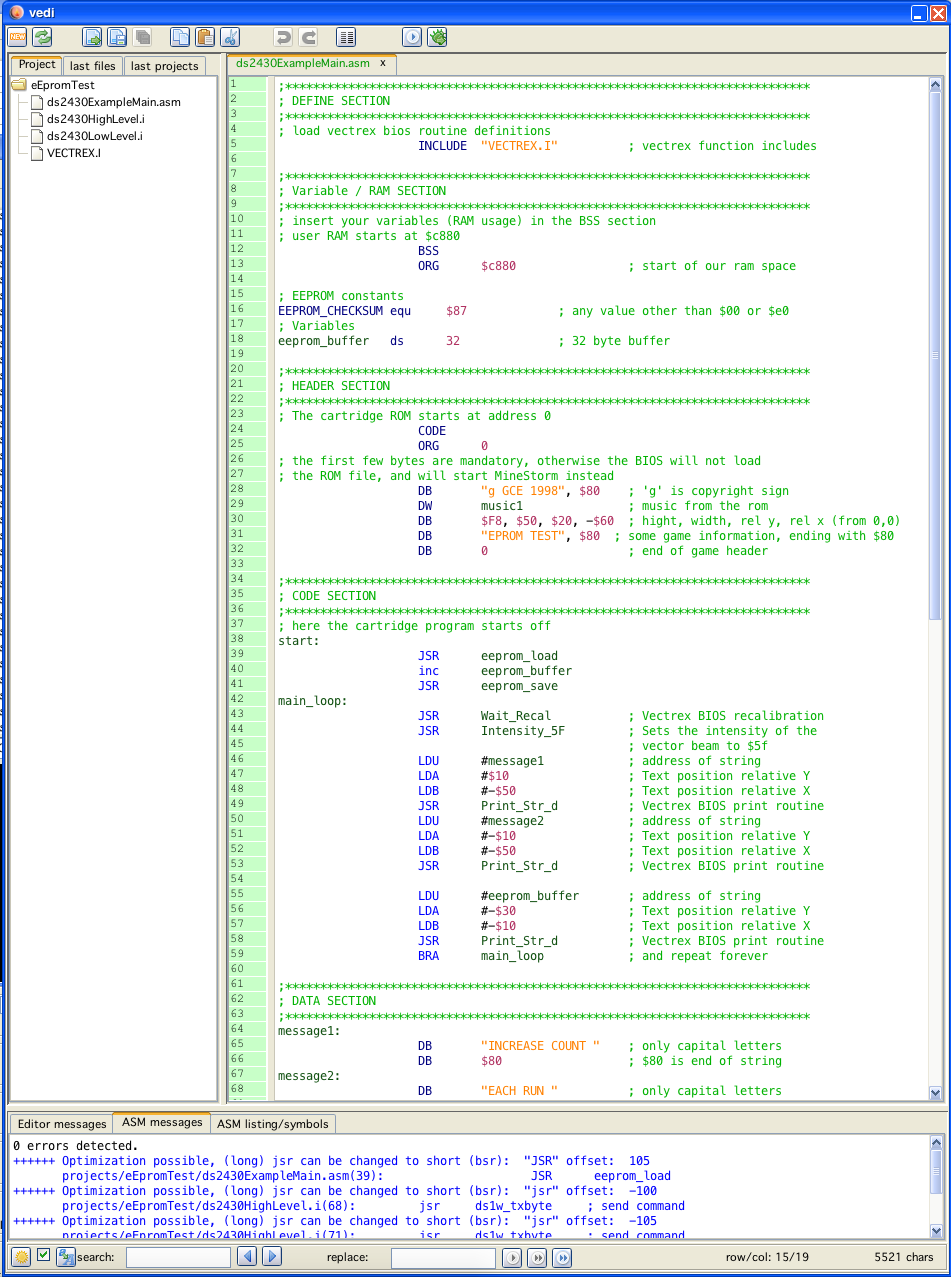Screen dimensions: 951x1277
Task: Click the New file toolbar icon
Action: (18, 37)
